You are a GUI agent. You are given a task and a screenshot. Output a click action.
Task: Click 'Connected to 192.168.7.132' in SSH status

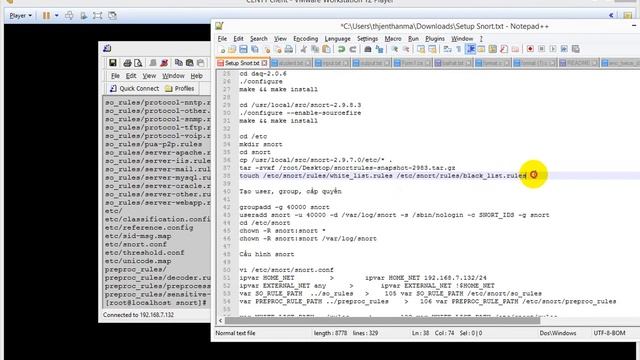click(x=138, y=315)
